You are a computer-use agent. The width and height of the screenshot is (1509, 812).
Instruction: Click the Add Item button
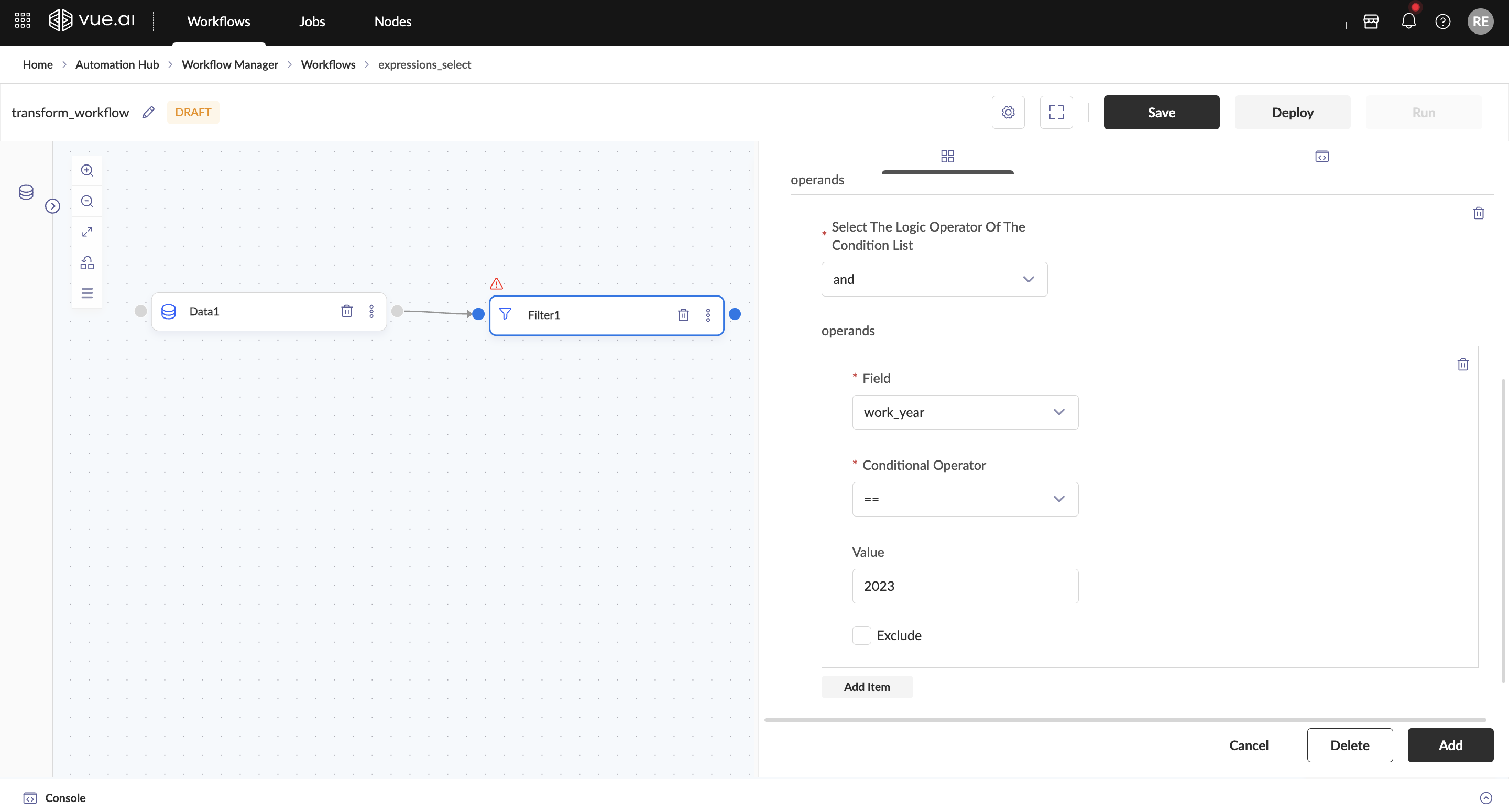(867, 687)
